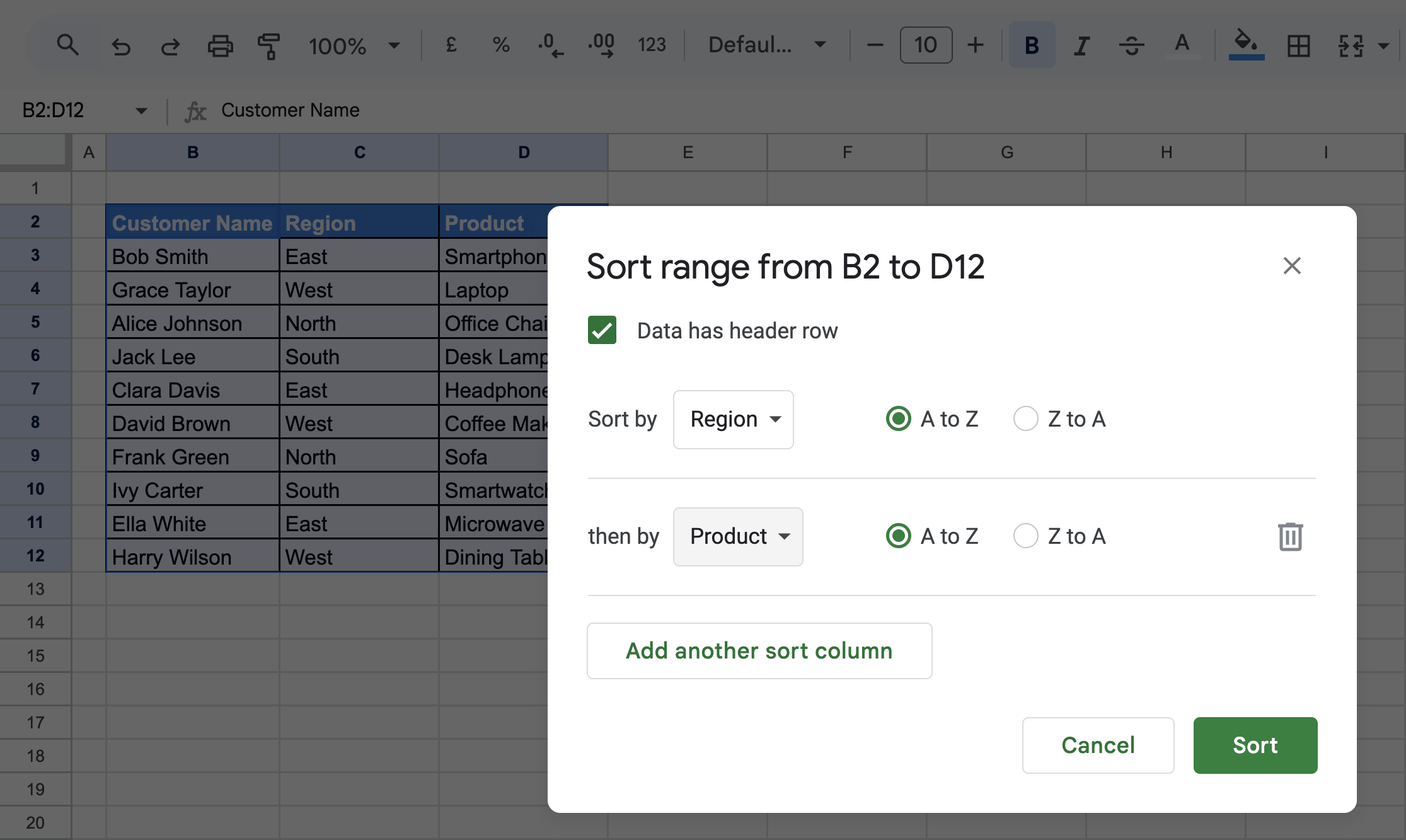Delete the Product sort rule via trash icon
Viewport: 1406px width, 840px height.
point(1290,536)
